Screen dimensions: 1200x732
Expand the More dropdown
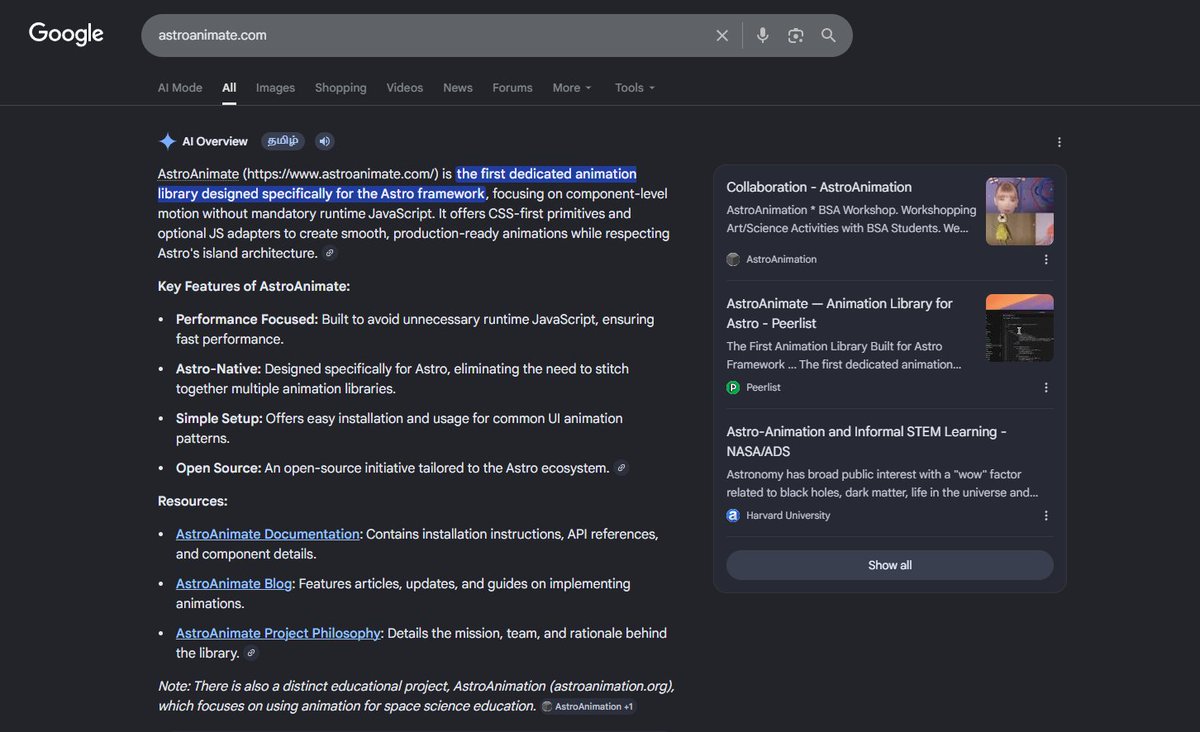pyautogui.click(x=572, y=88)
